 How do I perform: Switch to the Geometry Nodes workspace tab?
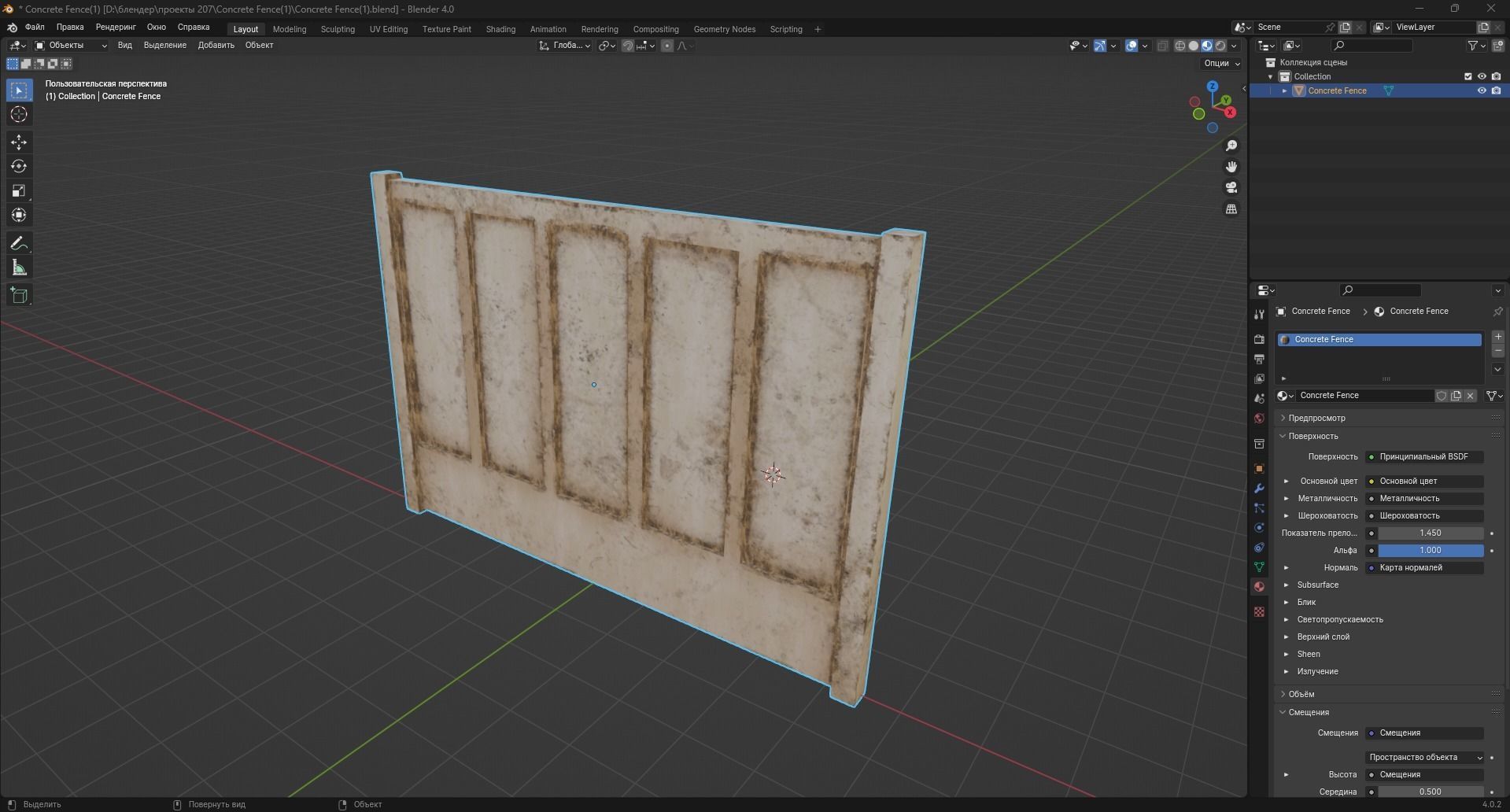click(725, 29)
